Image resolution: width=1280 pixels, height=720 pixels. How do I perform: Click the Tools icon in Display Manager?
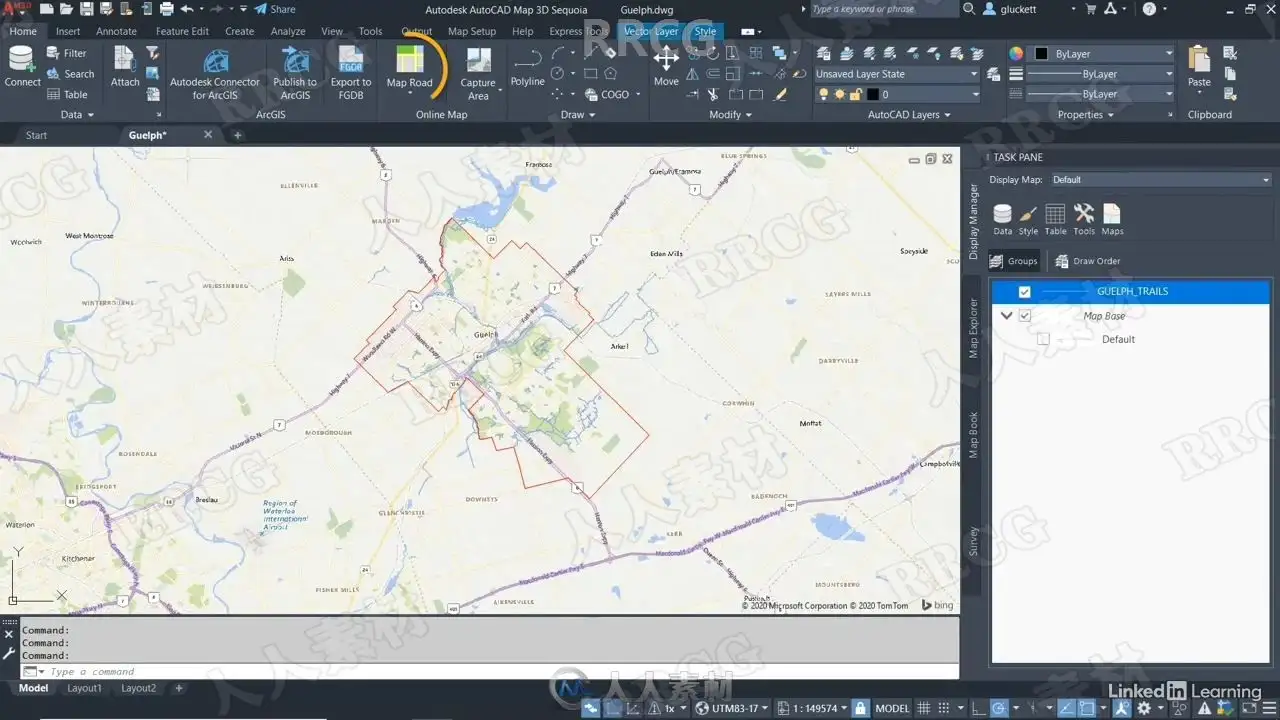pyautogui.click(x=1084, y=220)
